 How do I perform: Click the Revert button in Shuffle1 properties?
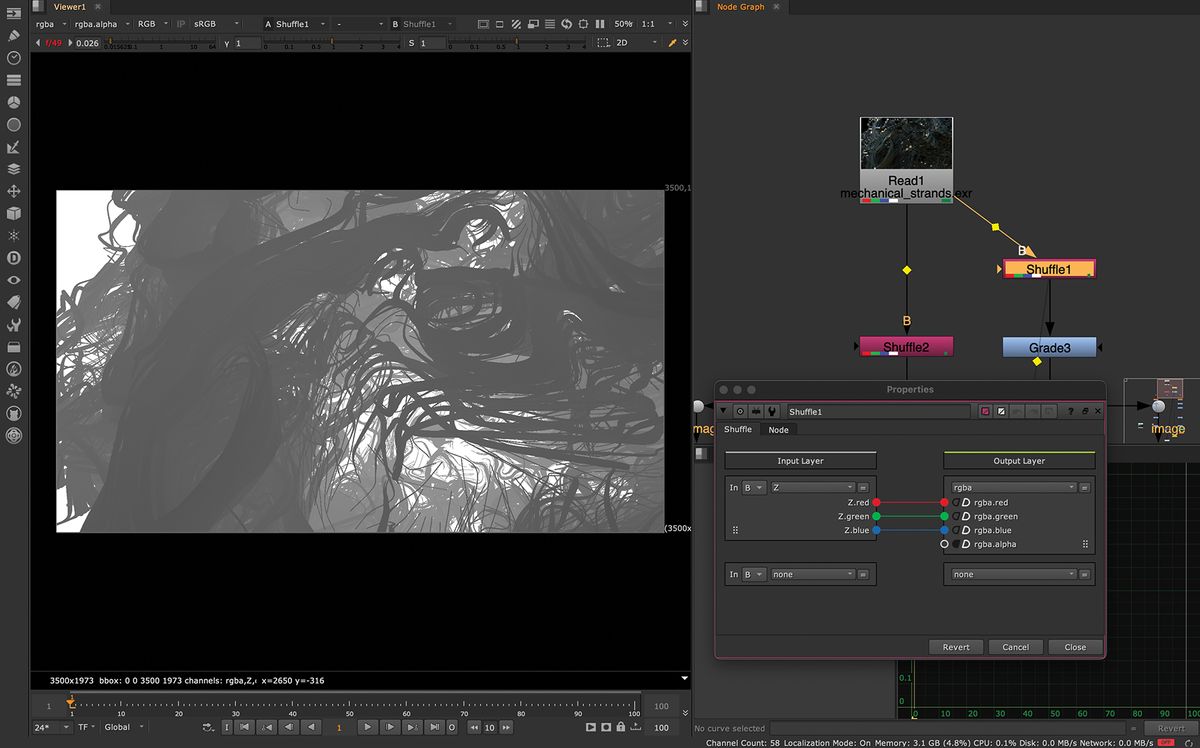click(955, 647)
